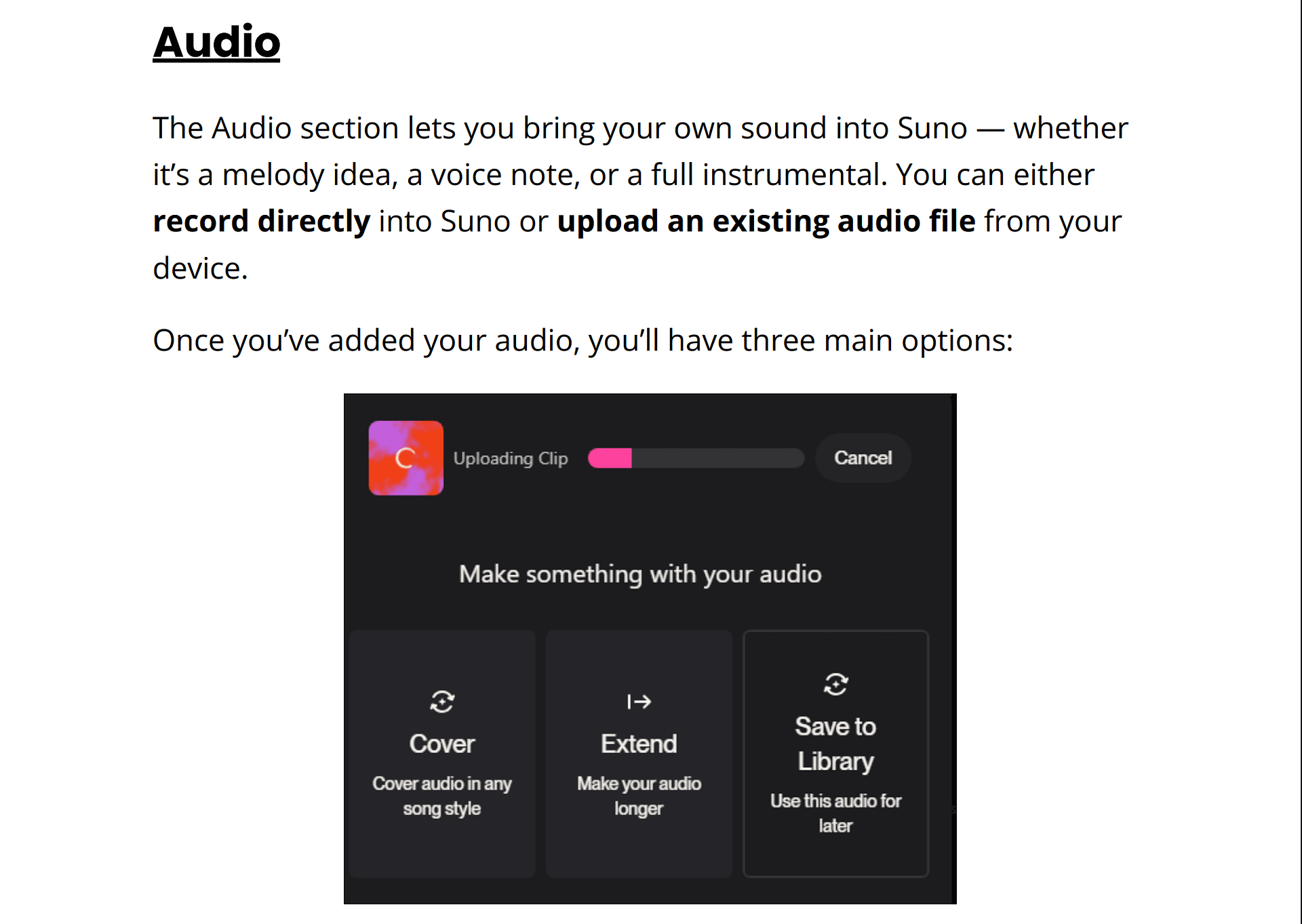
Task: Select the Cover card title
Action: click(x=442, y=744)
